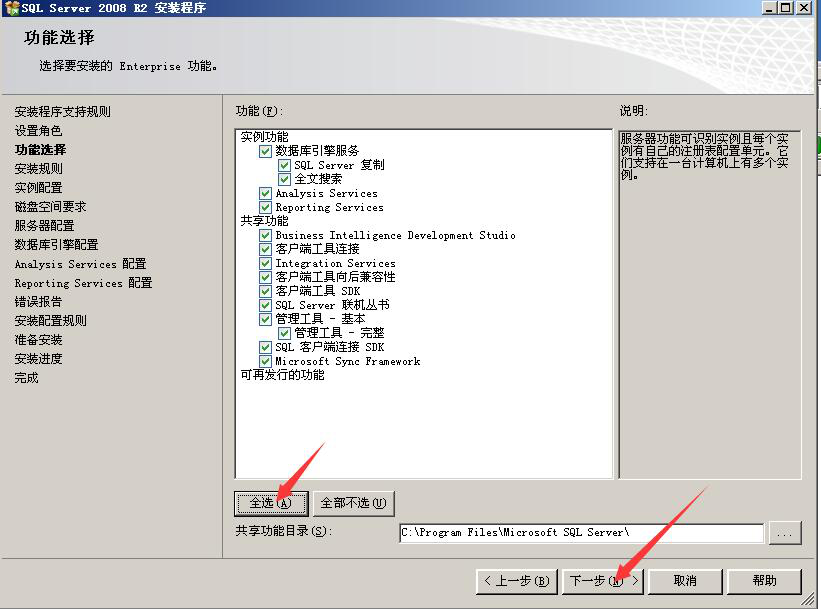Click 准备安装 step in sidebar
The height and width of the screenshot is (609, 821).
[x=38, y=340]
